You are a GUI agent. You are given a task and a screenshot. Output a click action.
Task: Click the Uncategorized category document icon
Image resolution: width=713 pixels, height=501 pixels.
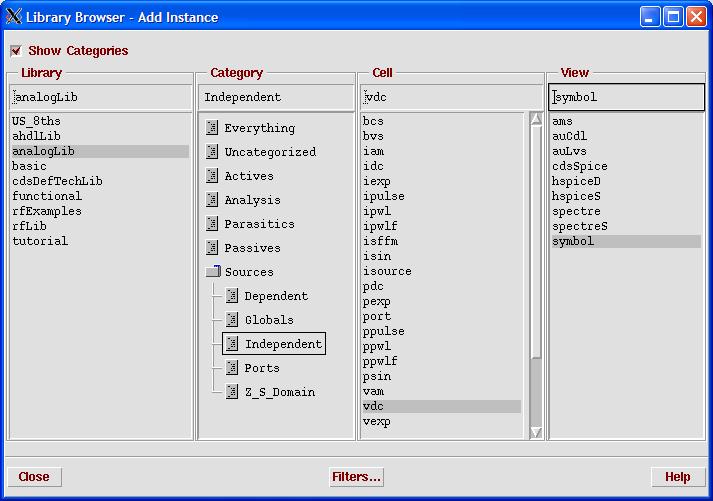(x=212, y=152)
